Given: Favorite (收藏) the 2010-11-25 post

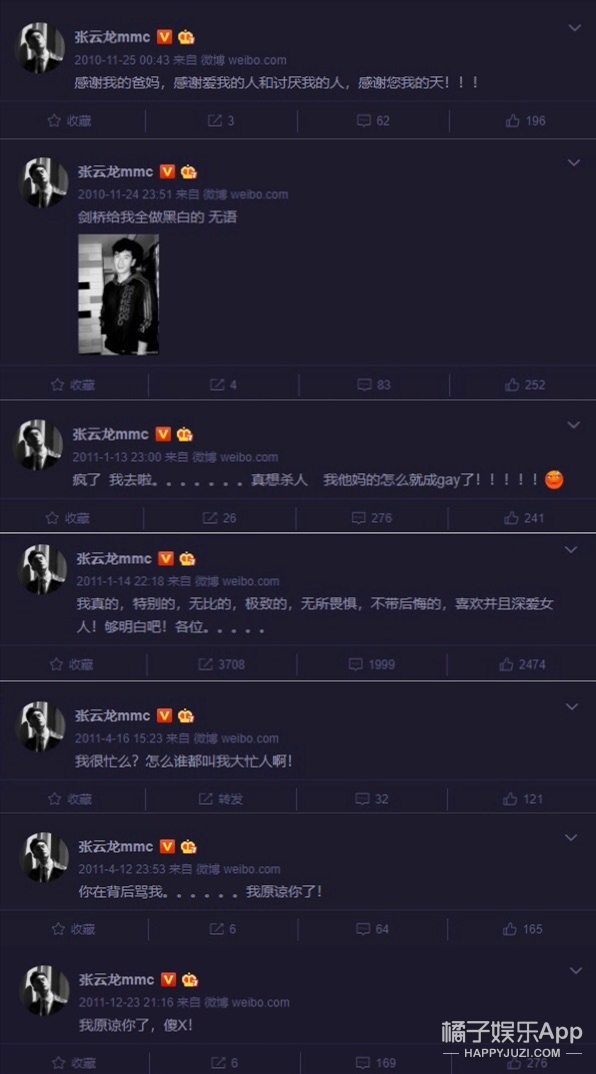Looking at the screenshot, I should (x=69, y=121).
